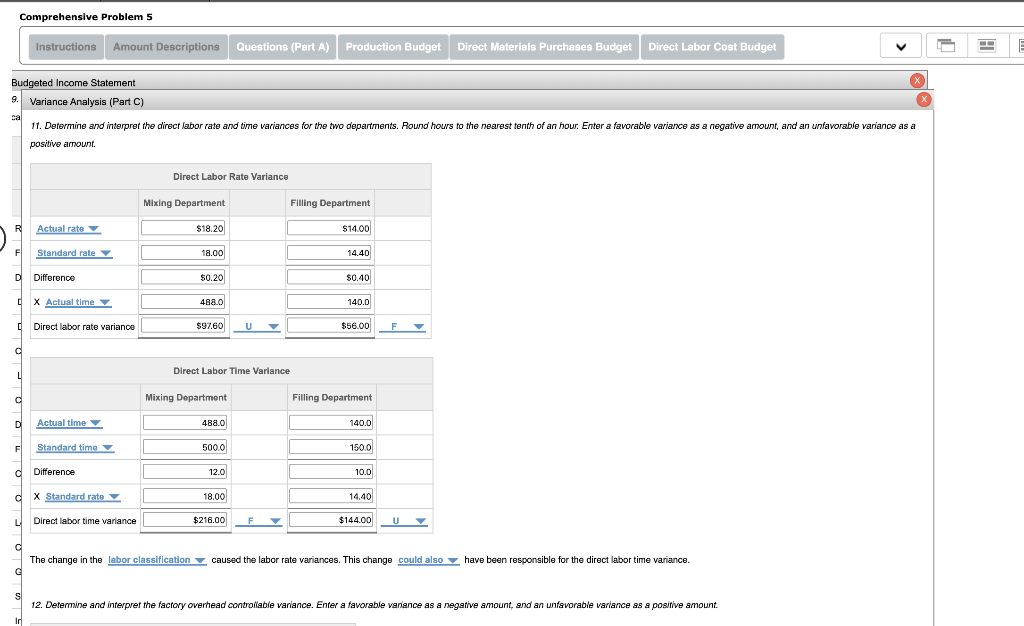Click the 'Comprehensive Problem 5' title
Screen dimensions: 1024x626
(x=86, y=17)
